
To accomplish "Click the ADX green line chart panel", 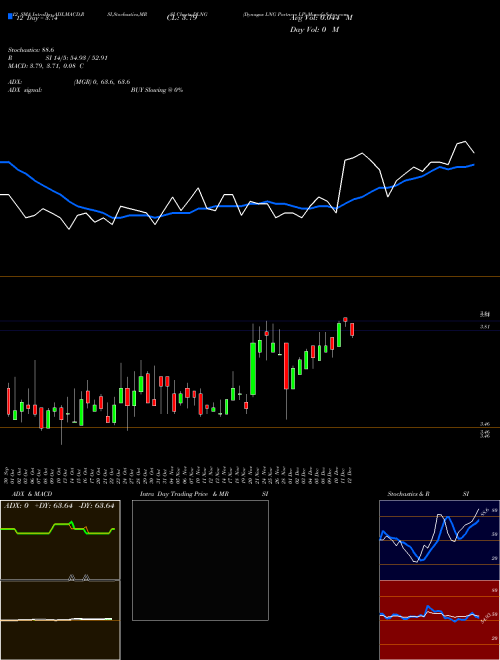I will pos(60,540).
